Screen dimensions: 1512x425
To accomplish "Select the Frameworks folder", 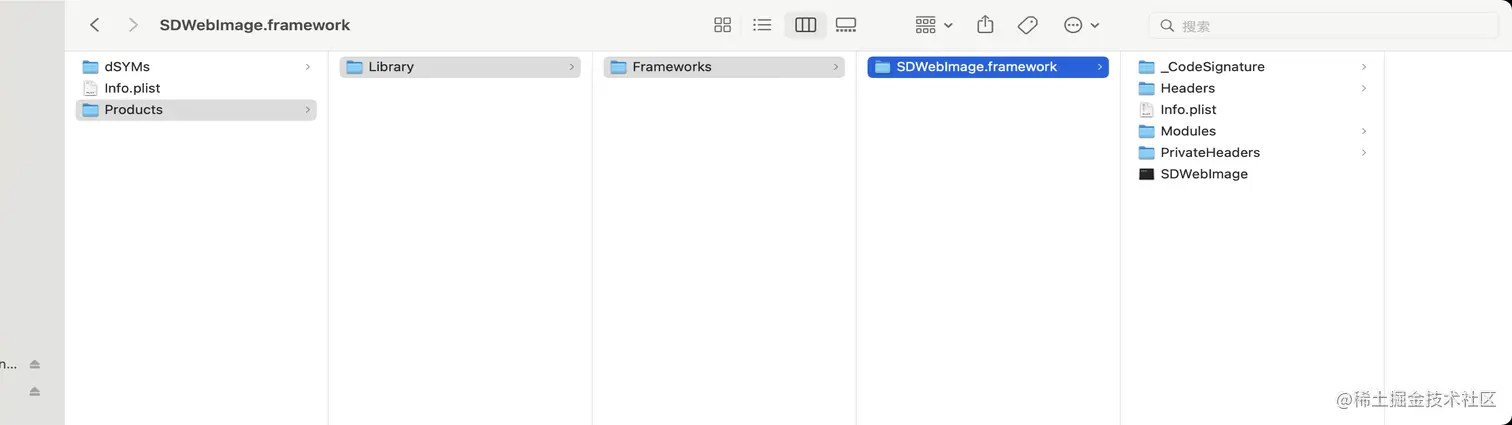I will click(724, 67).
